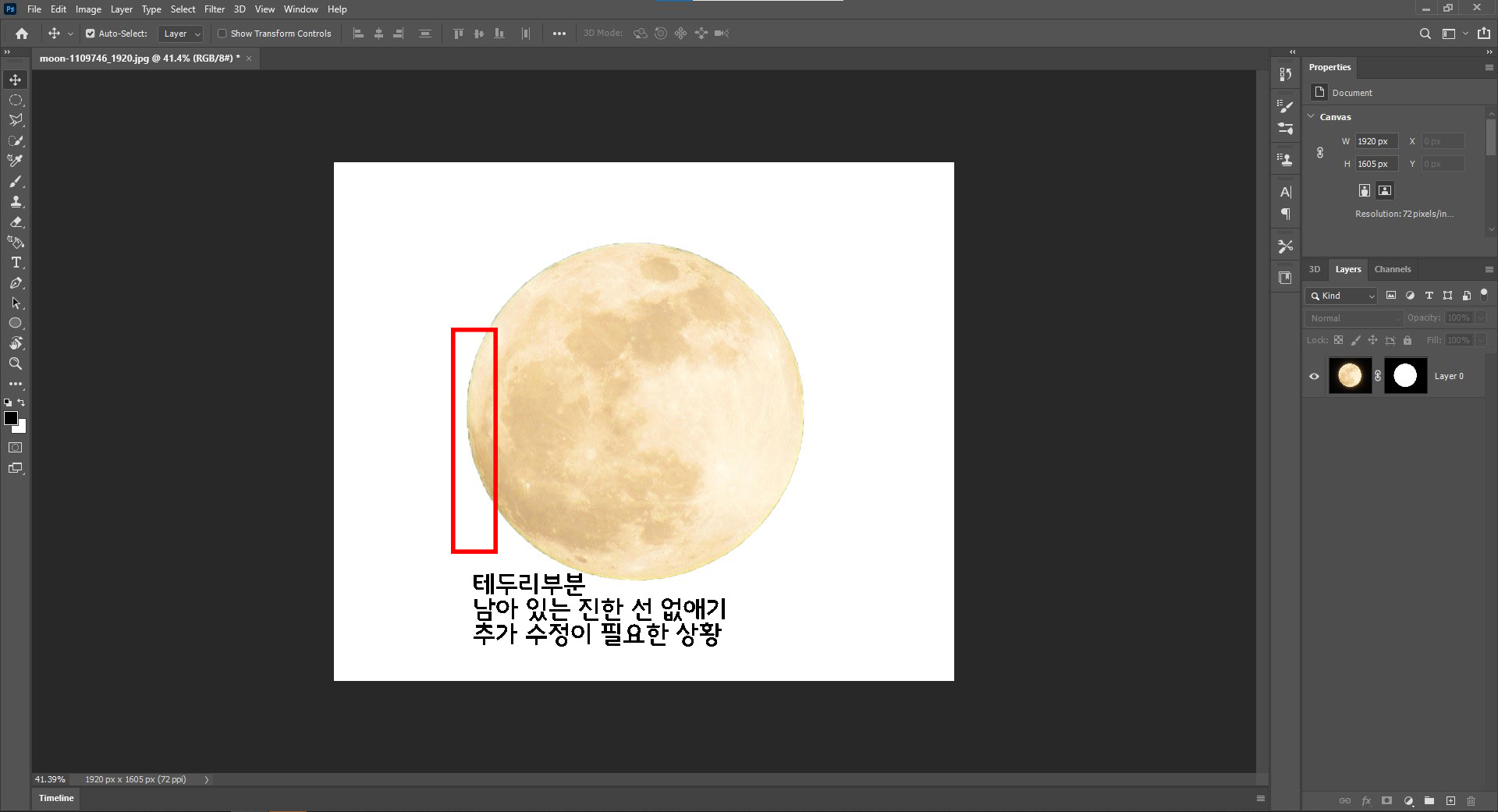Collapse the Canvas section

tap(1311, 116)
